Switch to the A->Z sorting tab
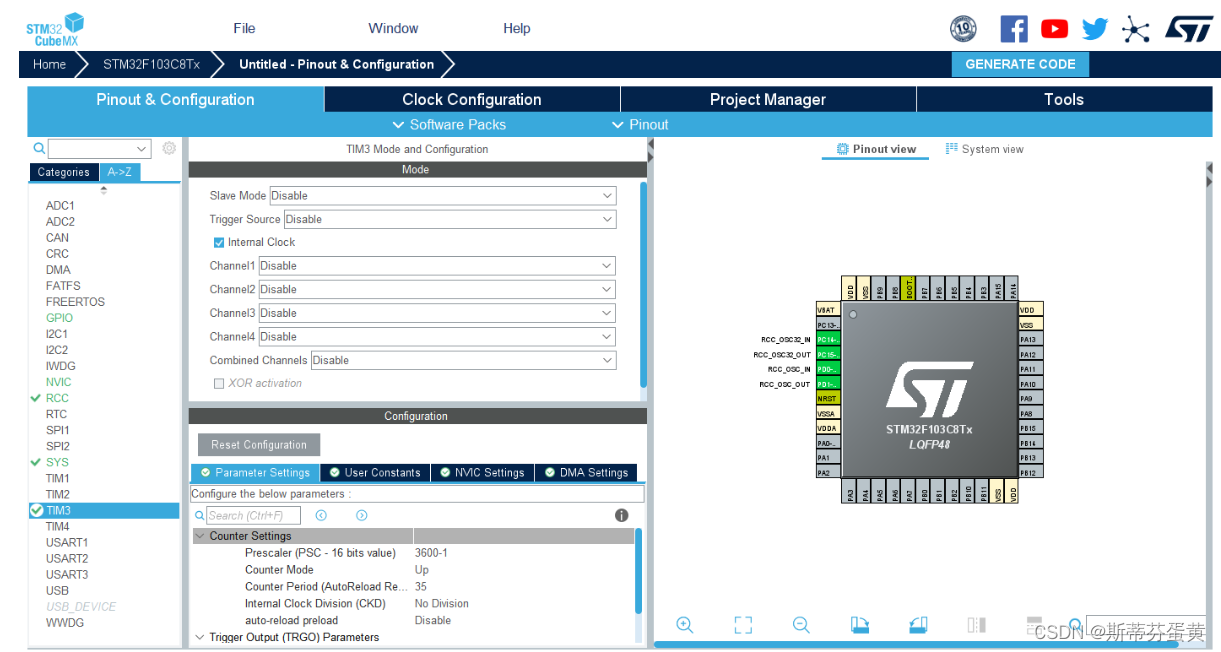The image size is (1221, 652). 119,172
